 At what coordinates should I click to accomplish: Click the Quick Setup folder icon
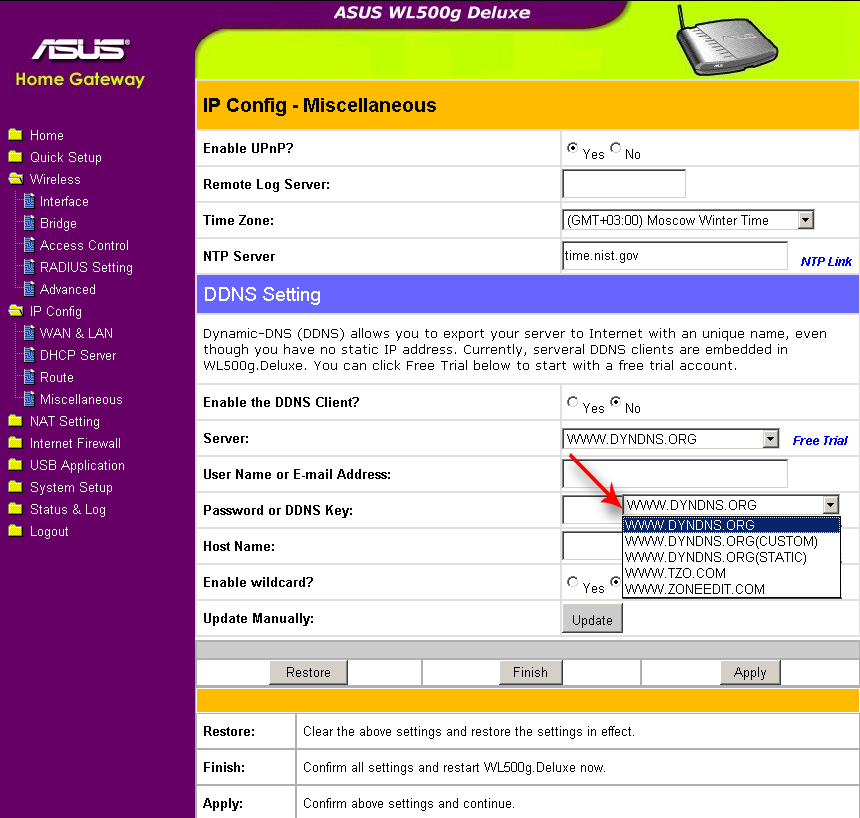point(15,157)
